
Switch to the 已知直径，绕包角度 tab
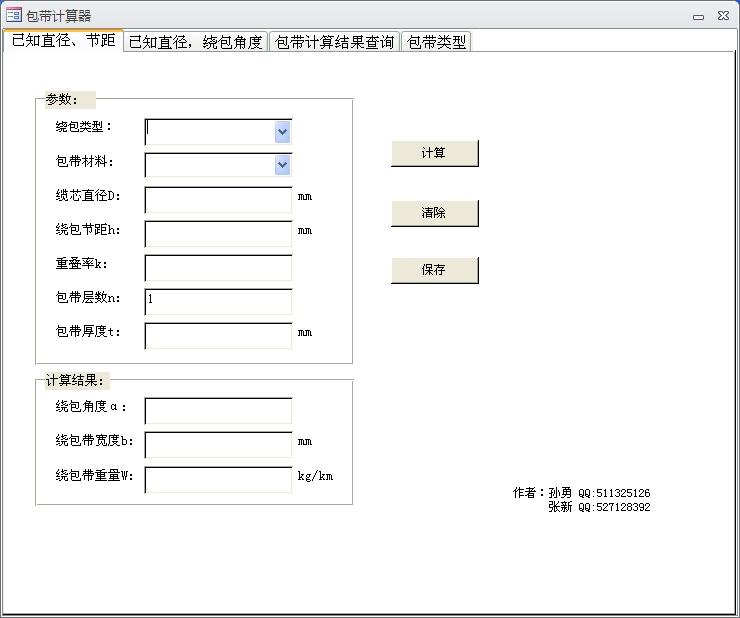pos(196,42)
